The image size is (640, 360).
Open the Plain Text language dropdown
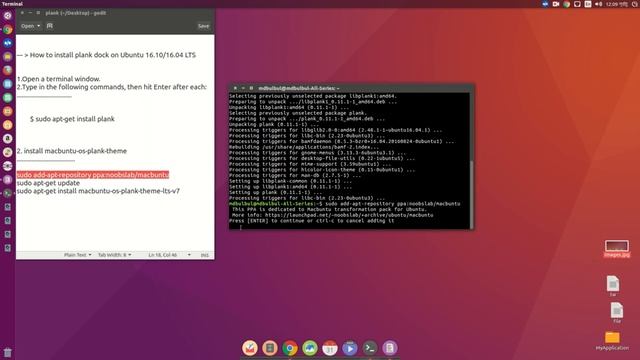[78, 255]
